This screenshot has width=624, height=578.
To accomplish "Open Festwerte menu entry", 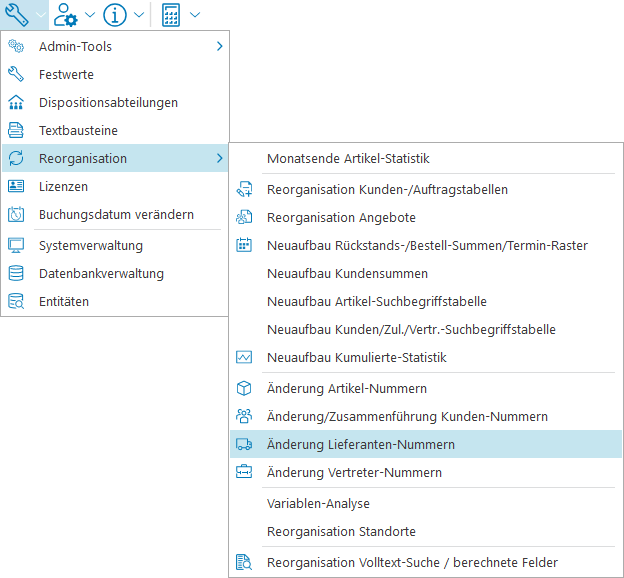I will pyautogui.click(x=66, y=74).
